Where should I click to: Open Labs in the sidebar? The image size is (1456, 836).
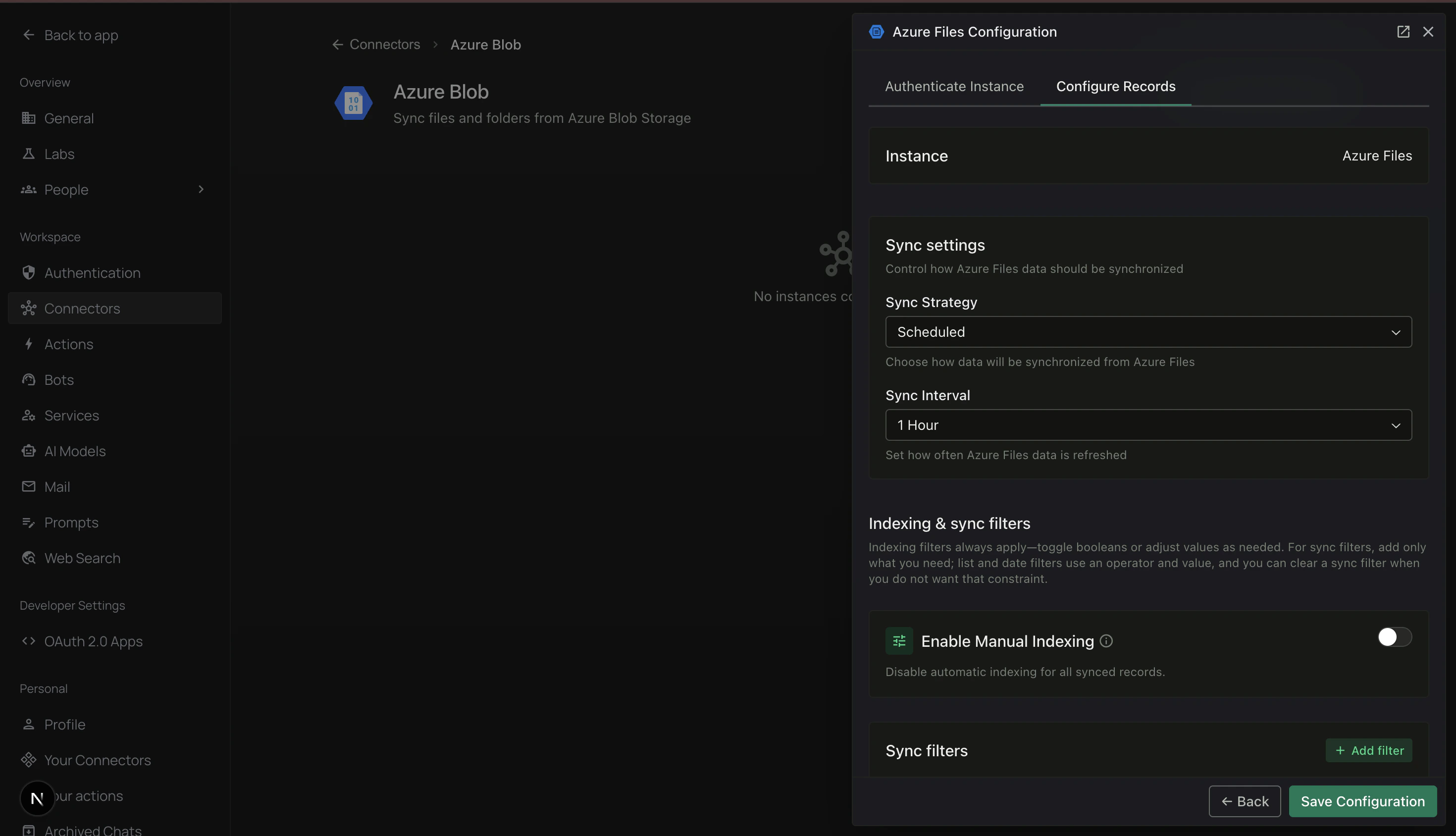115,154
